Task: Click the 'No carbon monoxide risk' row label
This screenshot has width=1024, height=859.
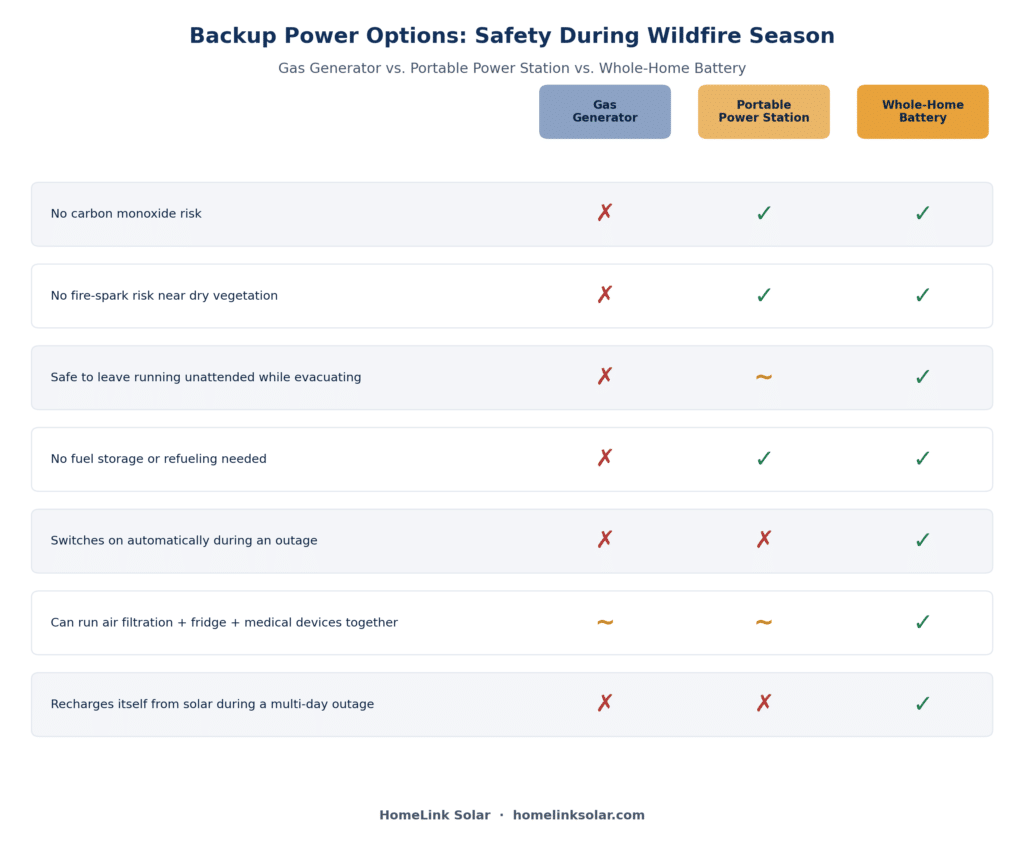Action: click(126, 214)
